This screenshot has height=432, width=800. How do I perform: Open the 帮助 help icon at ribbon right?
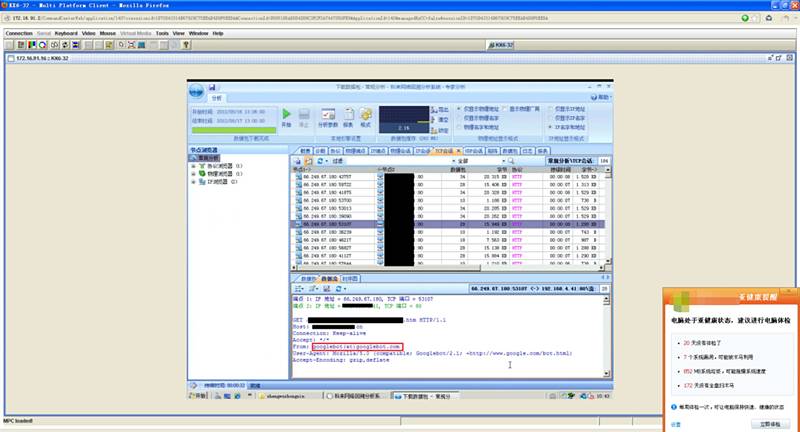pyautogui.click(x=594, y=97)
